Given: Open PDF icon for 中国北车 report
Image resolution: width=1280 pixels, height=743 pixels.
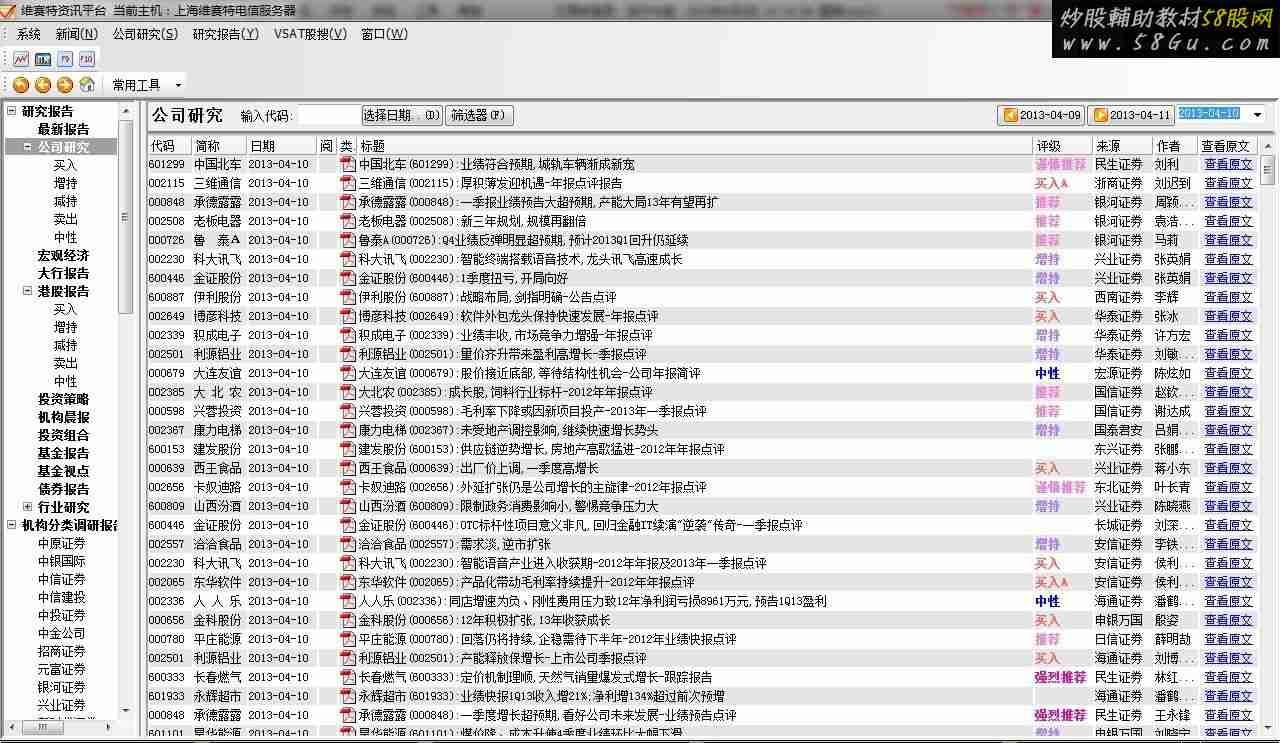Looking at the screenshot, I should 348,164.
